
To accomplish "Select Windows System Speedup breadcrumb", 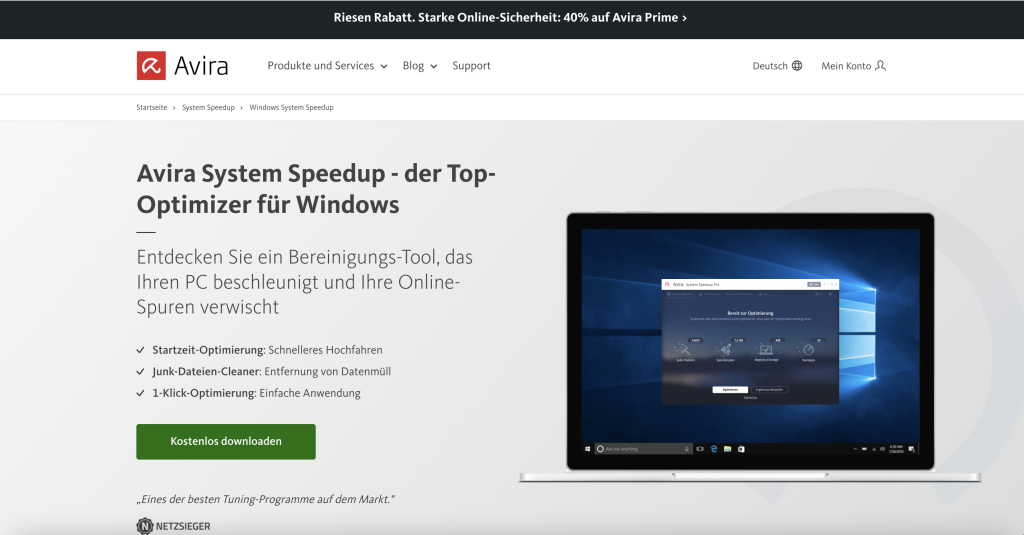I will click(291, 107).
